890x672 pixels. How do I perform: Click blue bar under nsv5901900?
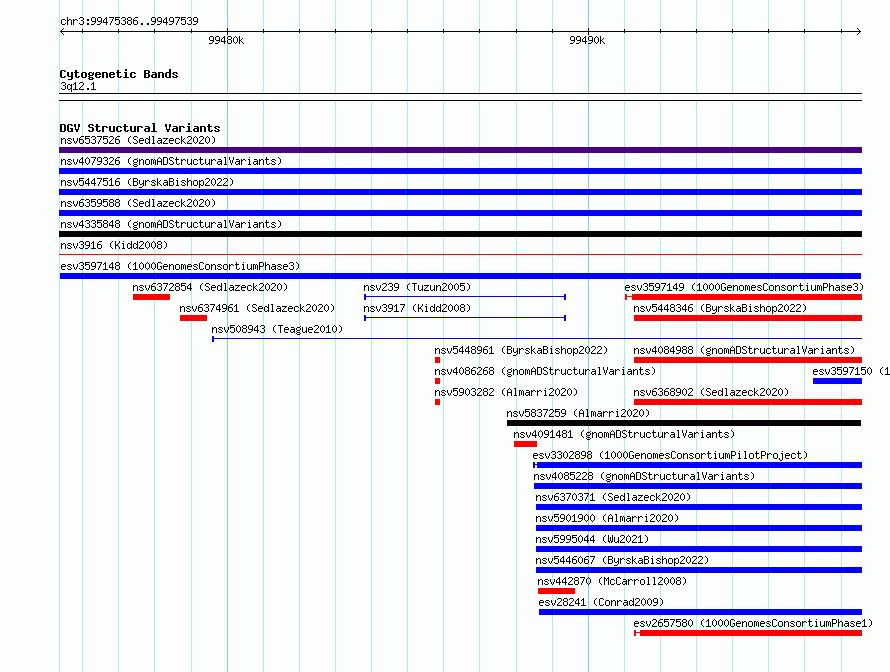pyautogui.click(x=699, y=528)
